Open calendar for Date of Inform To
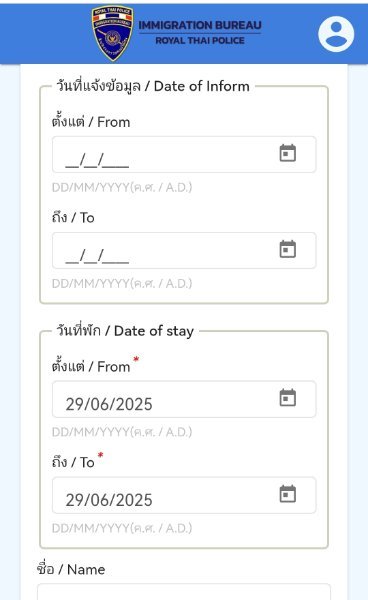The image size is (368, 600). tap(288, 249)
